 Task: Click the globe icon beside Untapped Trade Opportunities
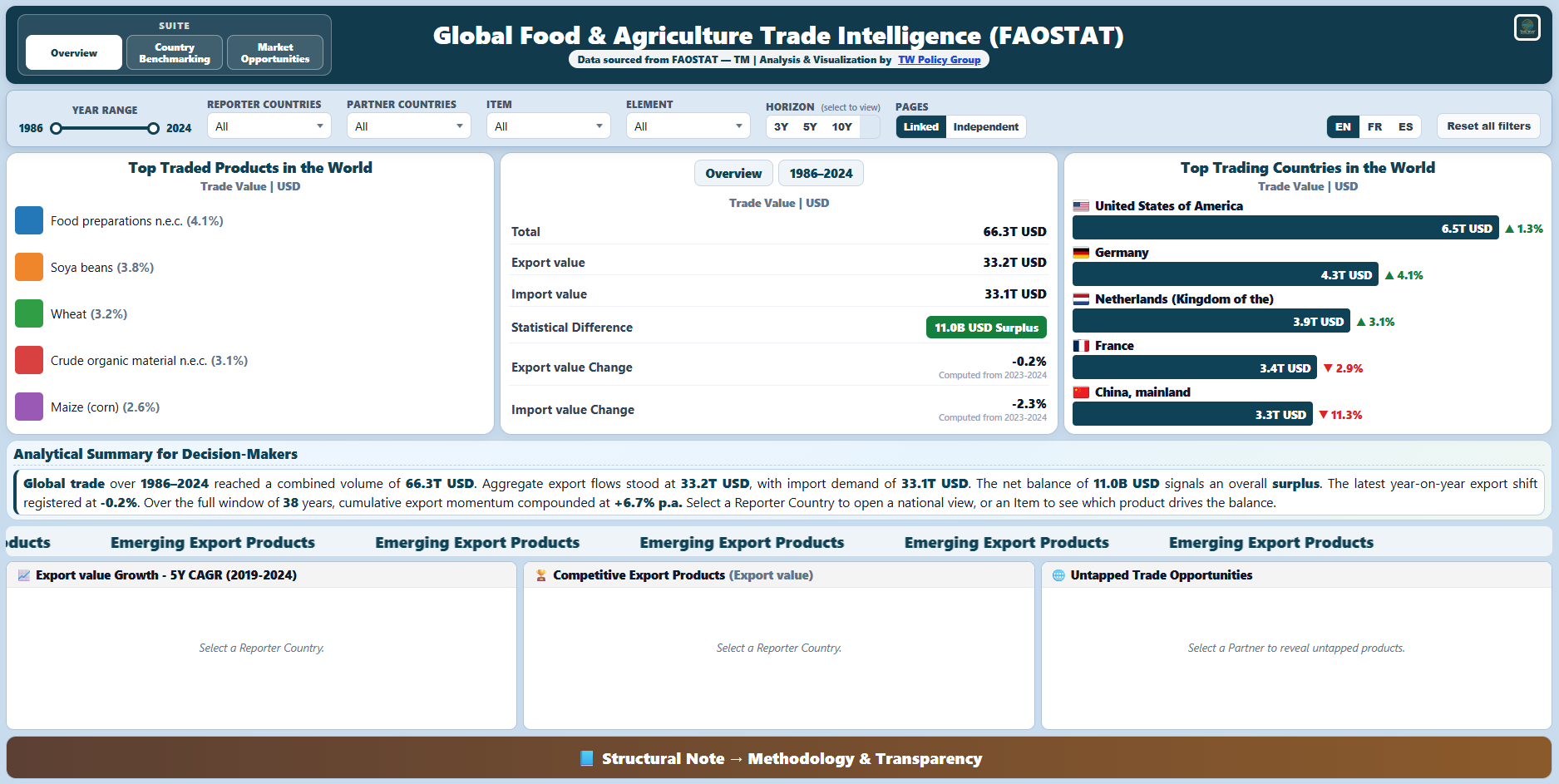[x=1058, y=575]
